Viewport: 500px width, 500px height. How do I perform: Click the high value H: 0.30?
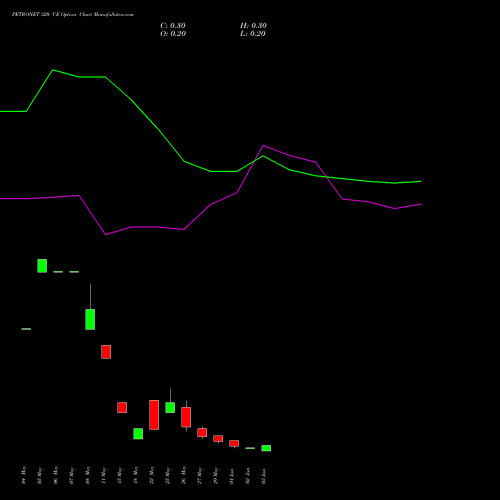(253, 26)
